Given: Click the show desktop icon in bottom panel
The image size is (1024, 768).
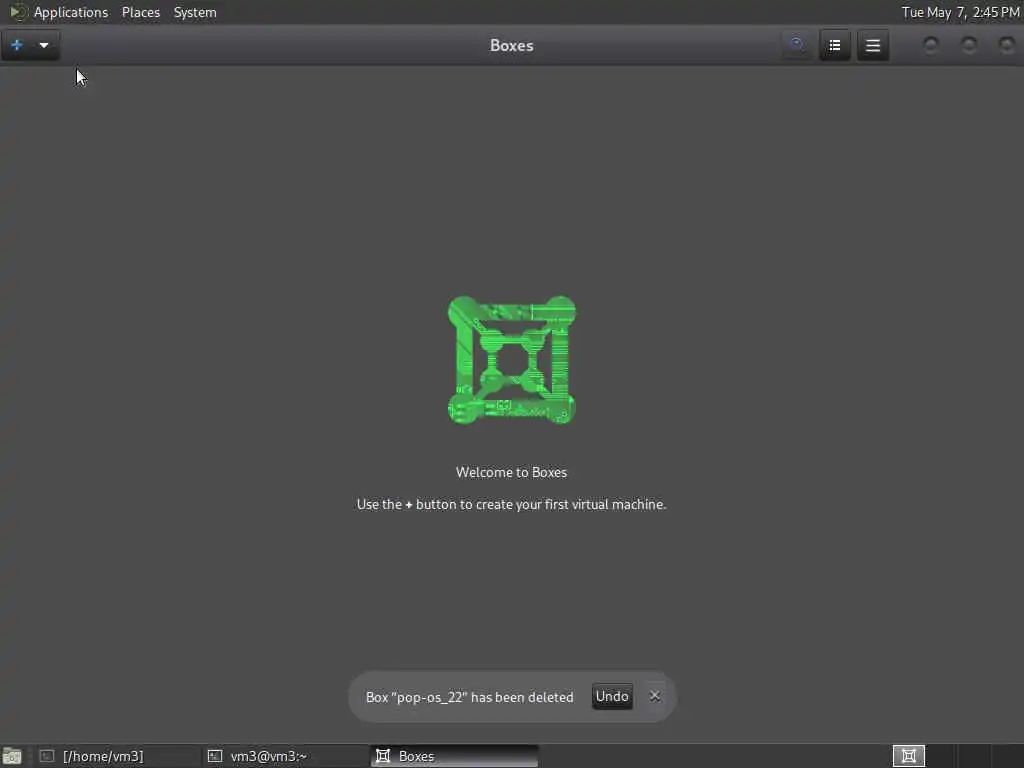Looking at the screenshot, I should point(12,756).
